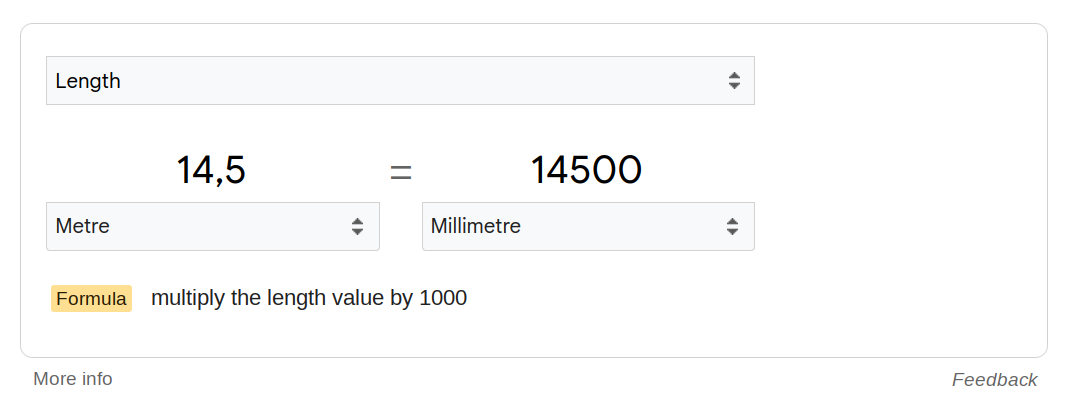The height and width of the screenshot is (405, 1071).
Task: Click the number 1000 in the formula
Action: click(443, 298)
